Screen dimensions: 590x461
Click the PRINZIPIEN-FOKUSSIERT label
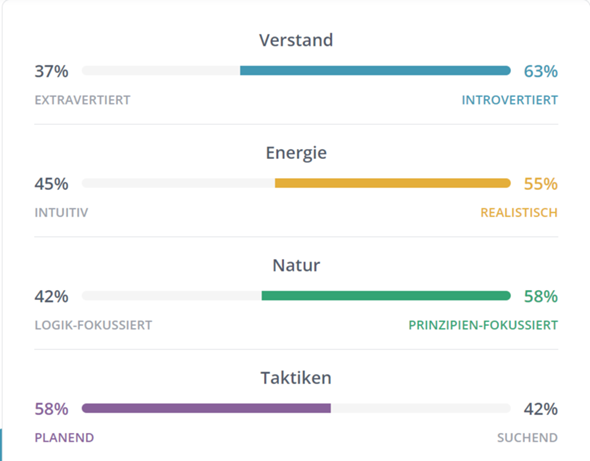tap(483, 325)
